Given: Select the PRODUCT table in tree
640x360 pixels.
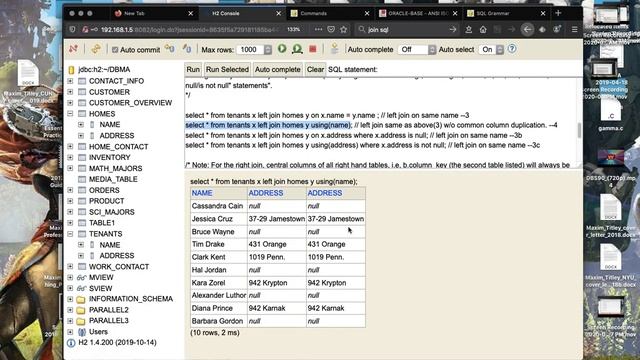Looking at the screenshot, I should (107, 201).
